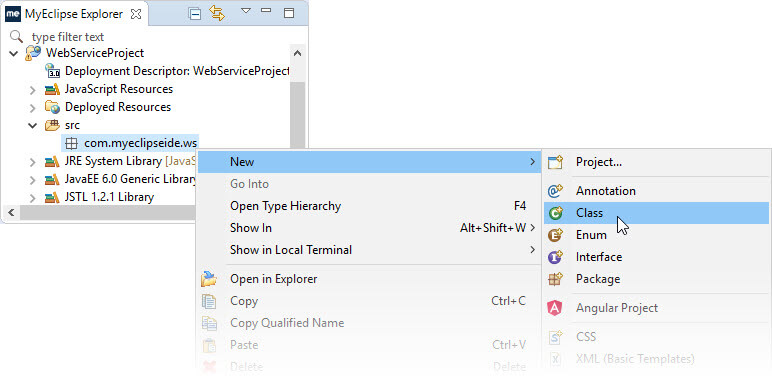The image size is (772, 378).
Task: Choose Paste from context menu
Action: coord(368,346)
